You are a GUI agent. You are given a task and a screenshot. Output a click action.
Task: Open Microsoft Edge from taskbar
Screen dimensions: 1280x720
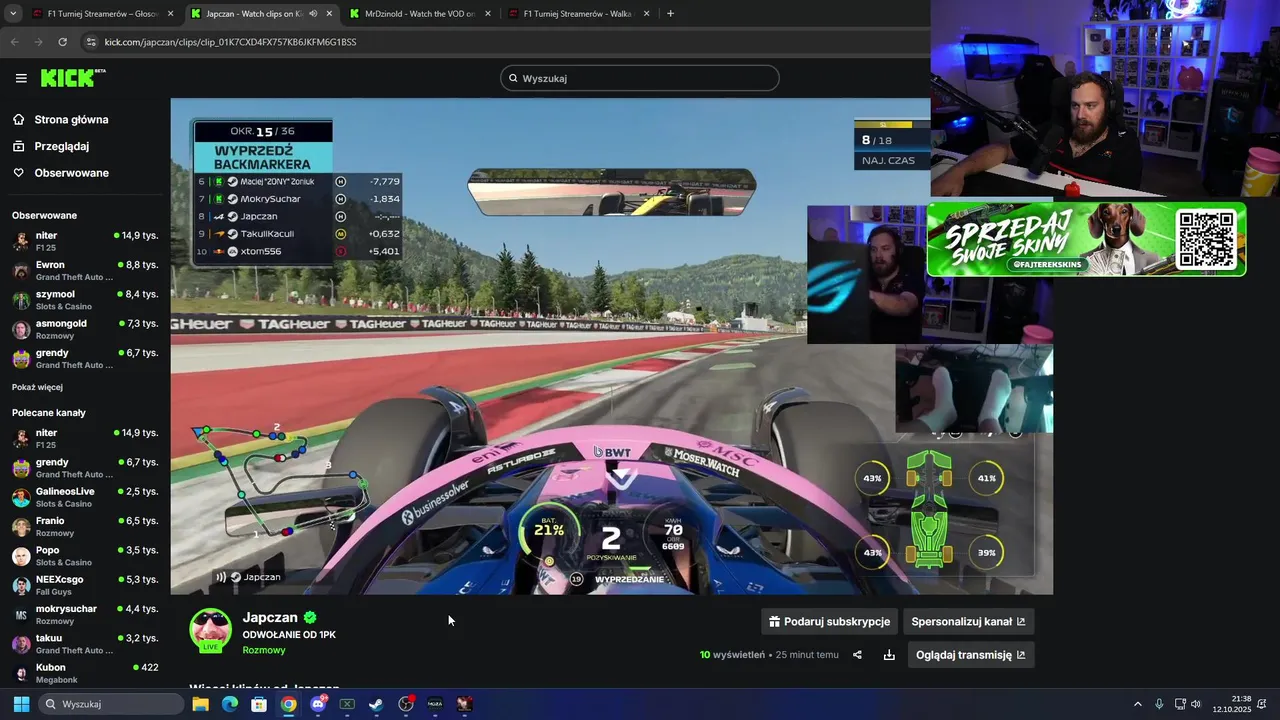point(229,704)
